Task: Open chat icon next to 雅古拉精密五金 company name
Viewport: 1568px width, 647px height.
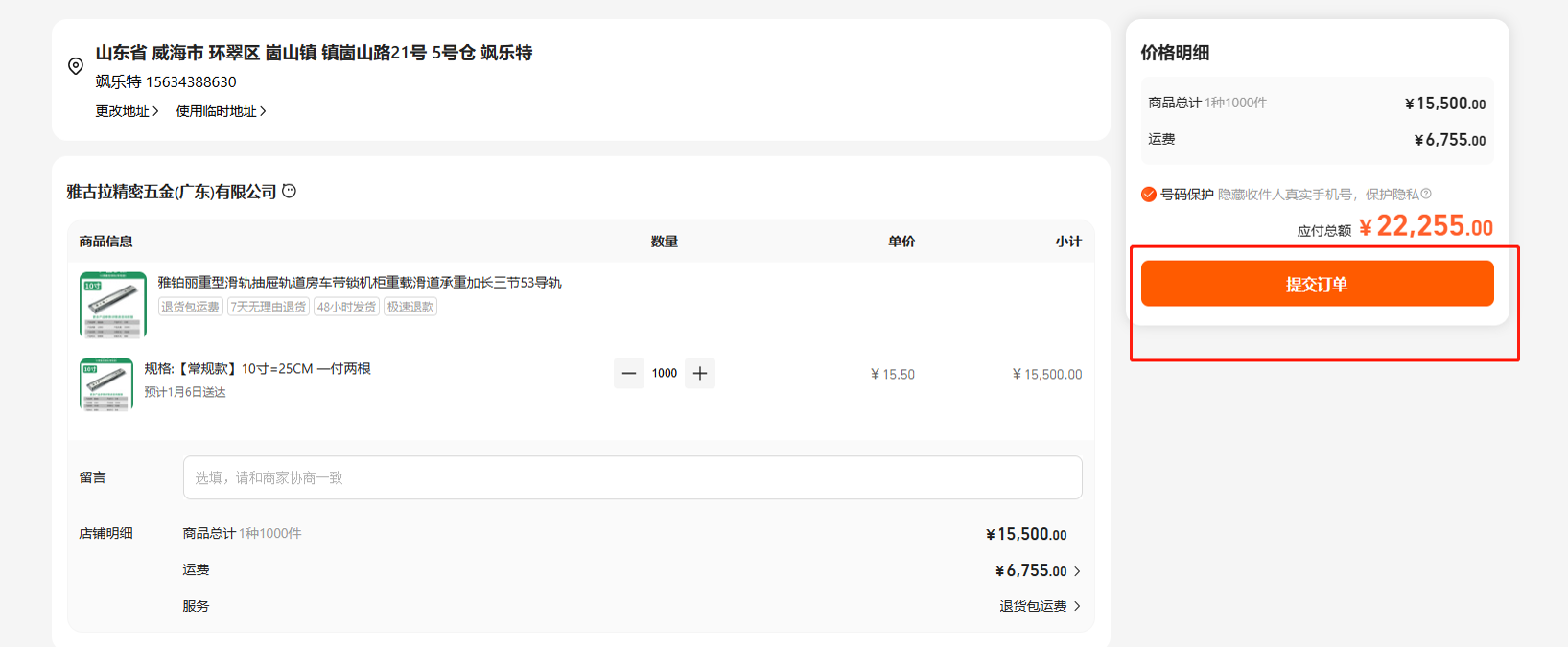Action: (x=290, y=191)
